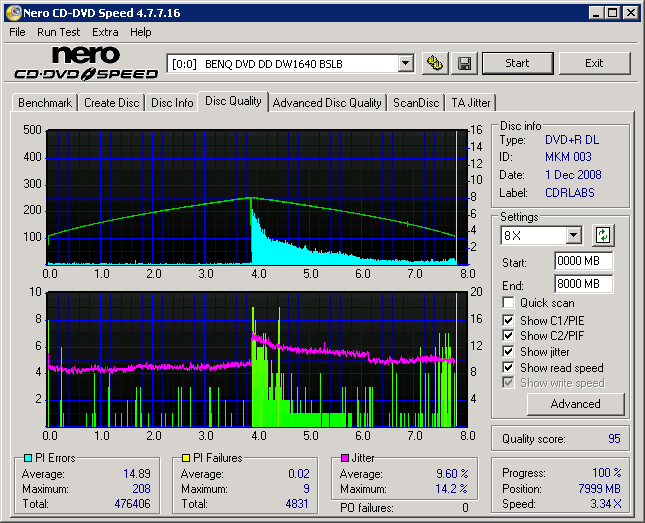645x523 pixels.
Task: Uncheck Show C1/PIE checkbox
Action: coord(509,320)
